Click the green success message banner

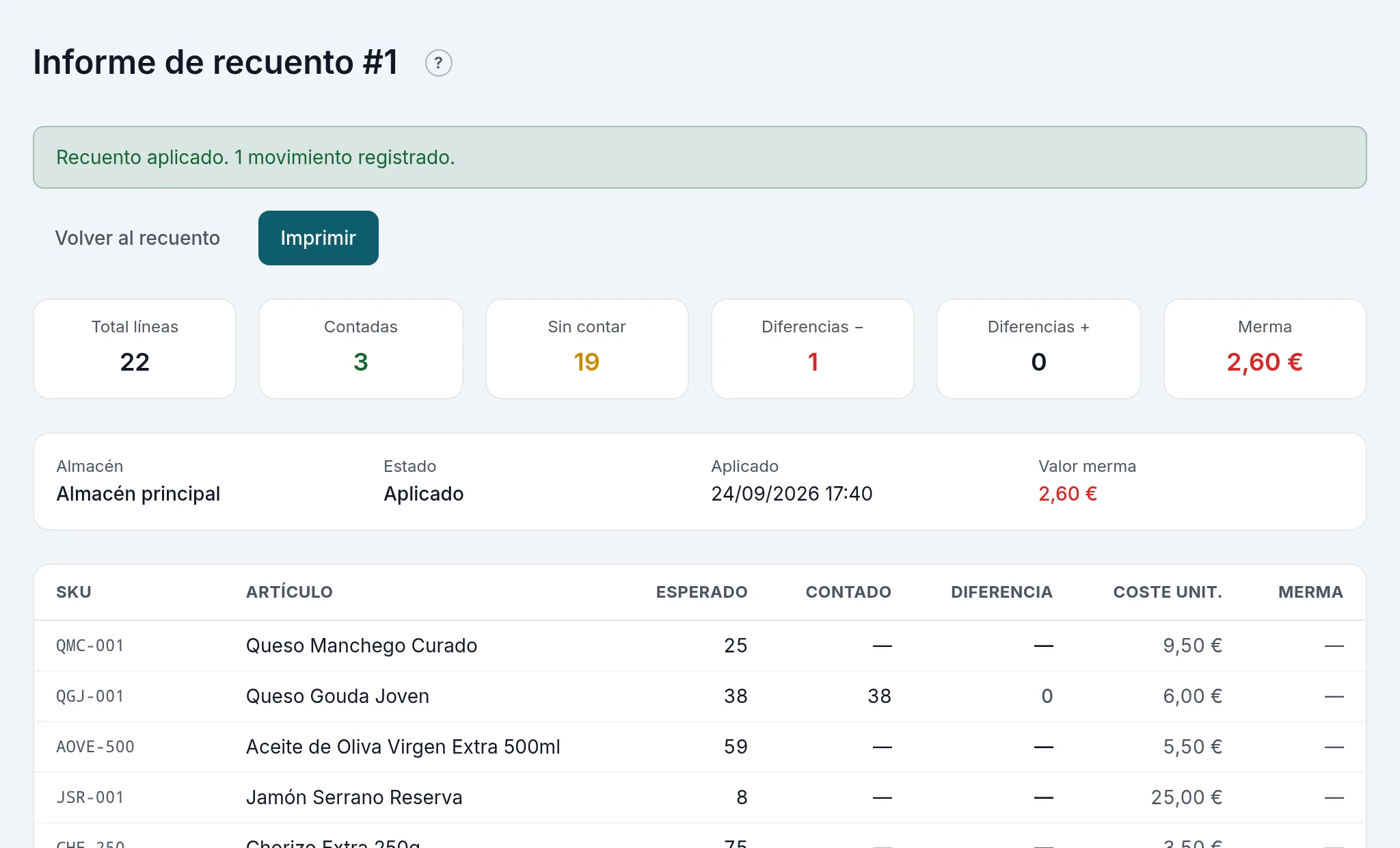699,157
